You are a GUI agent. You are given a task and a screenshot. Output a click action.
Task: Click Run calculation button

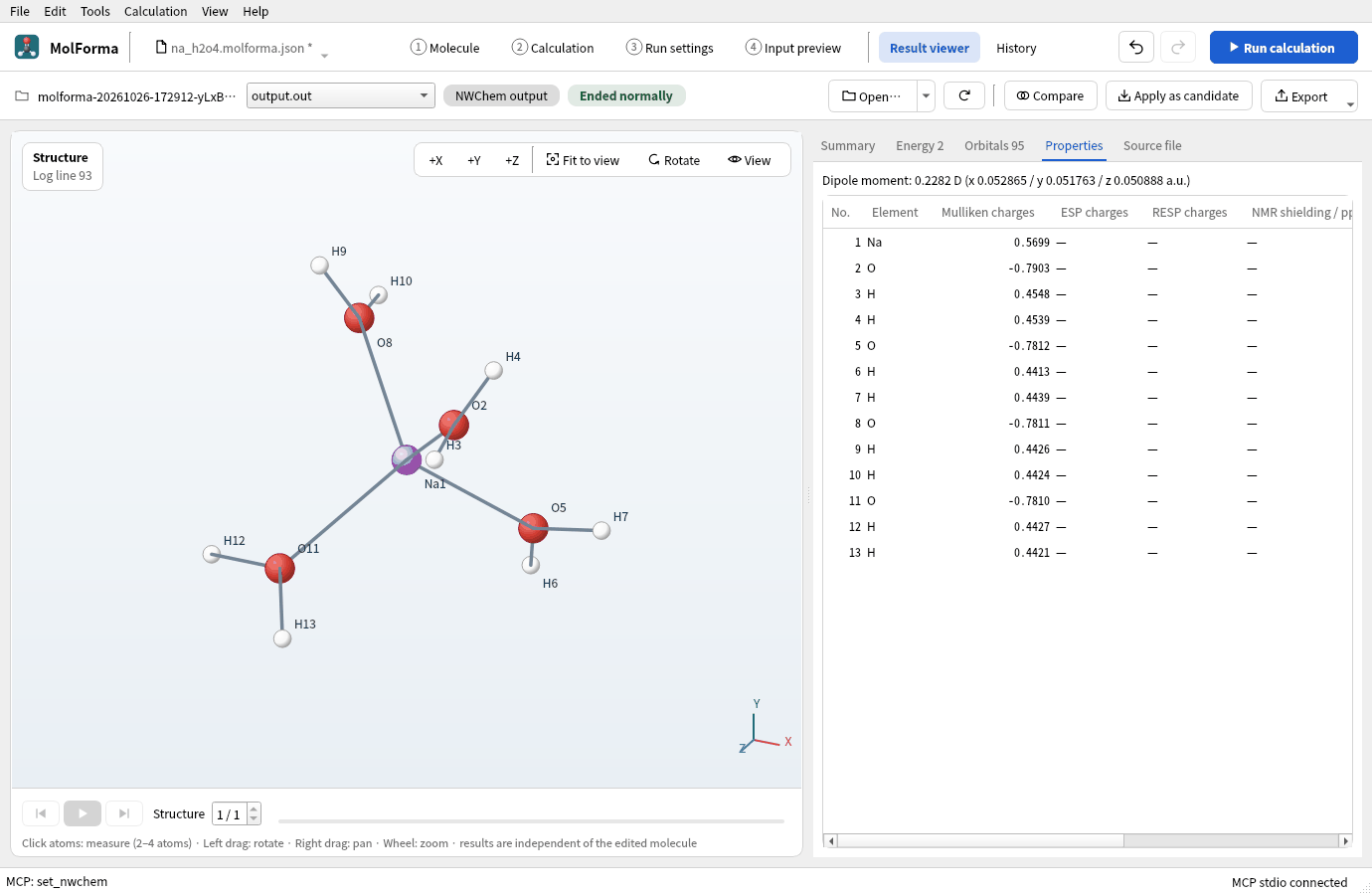coord(1284,48)
